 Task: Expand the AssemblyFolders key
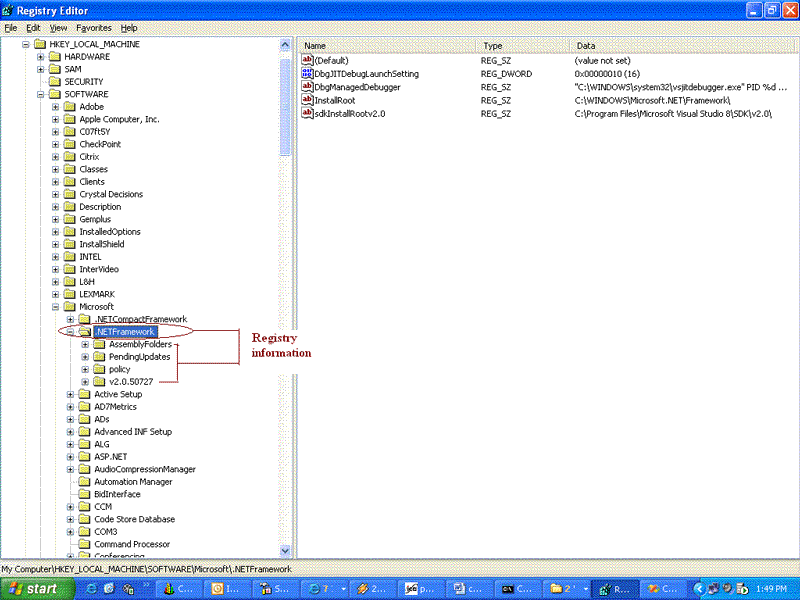[x=85, y=344]
